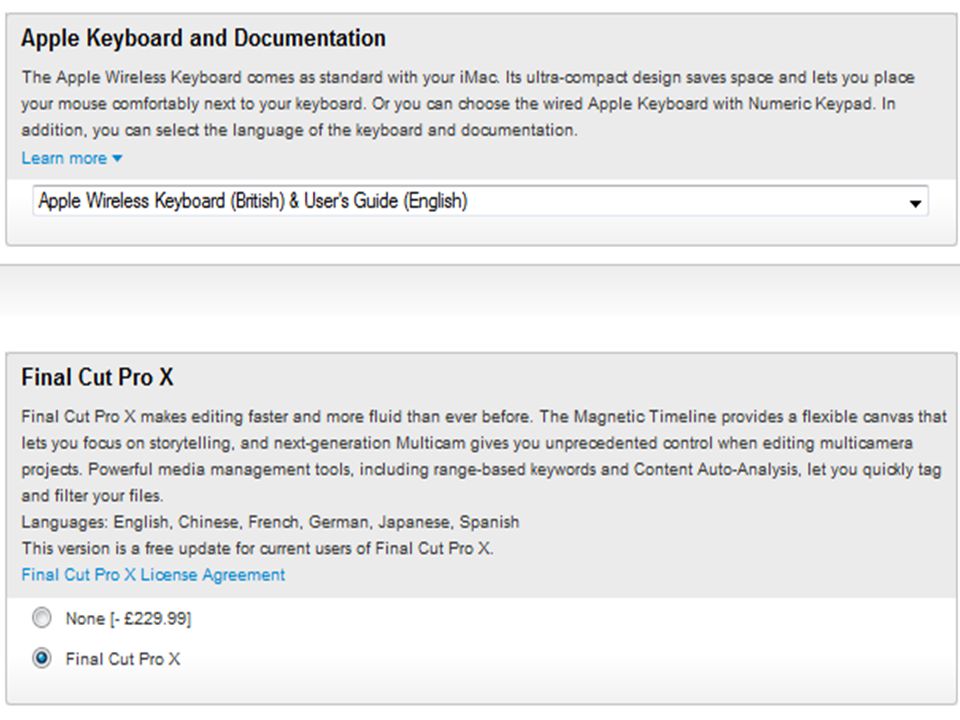Click the 'None [- £229.99]' option label
This screenshot has width=960, height=720.
click(x=129, y=618)
